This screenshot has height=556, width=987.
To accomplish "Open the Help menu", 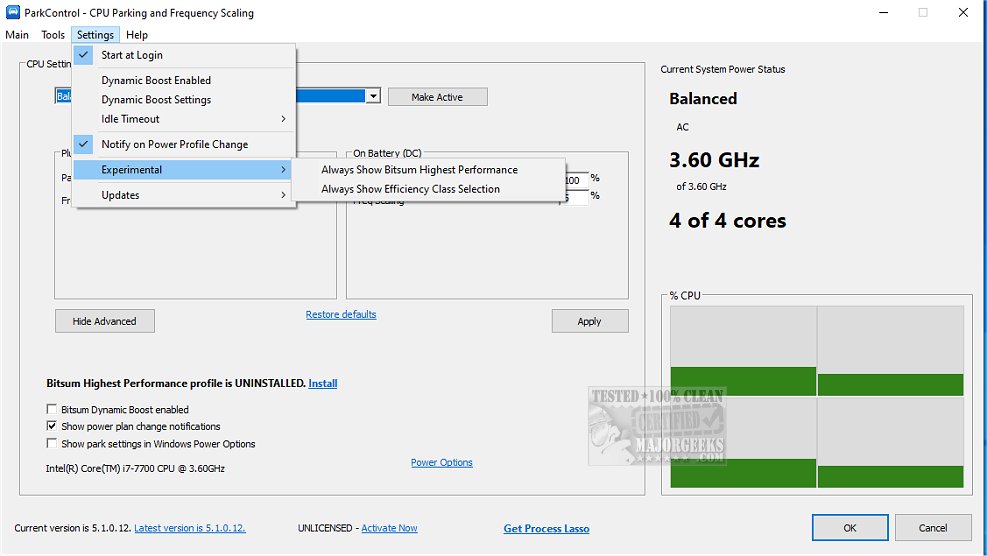I will (137, 35).
